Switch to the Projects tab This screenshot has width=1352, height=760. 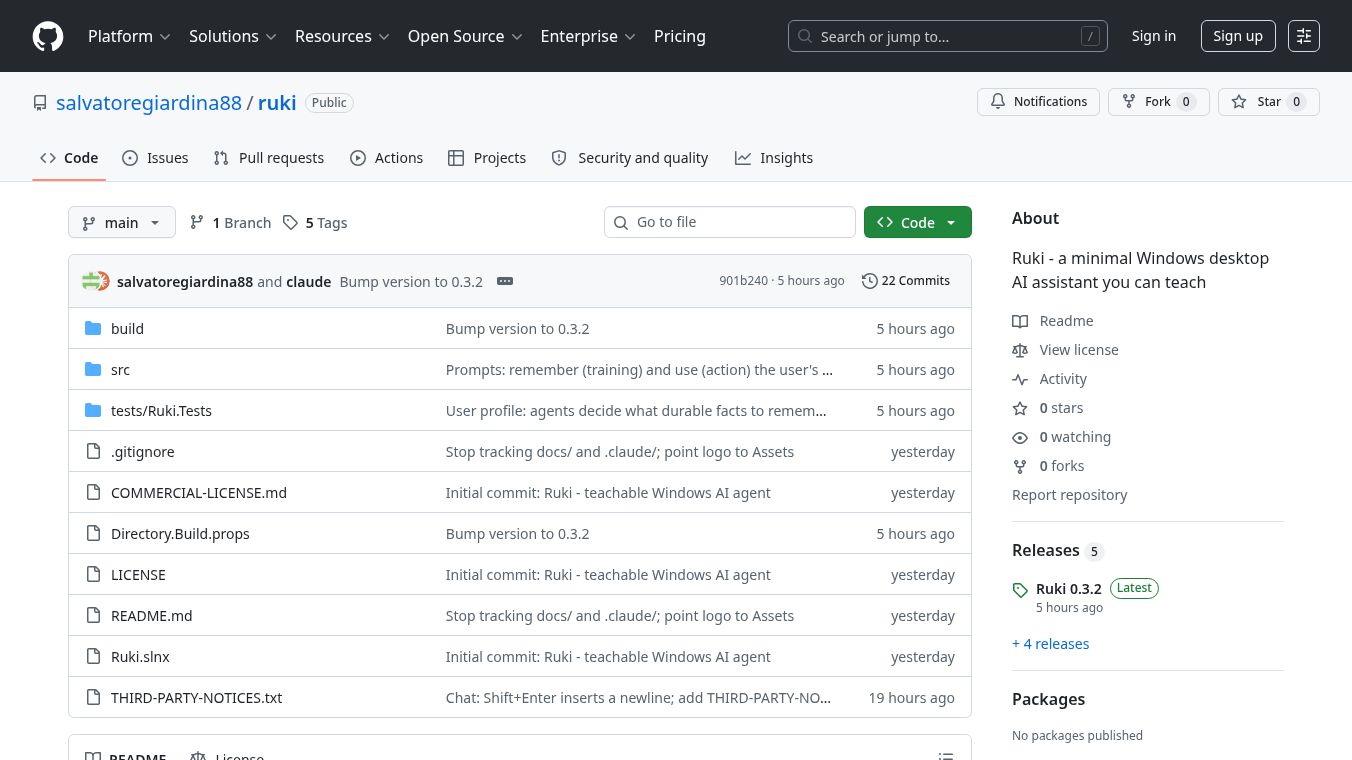point(487,158)
